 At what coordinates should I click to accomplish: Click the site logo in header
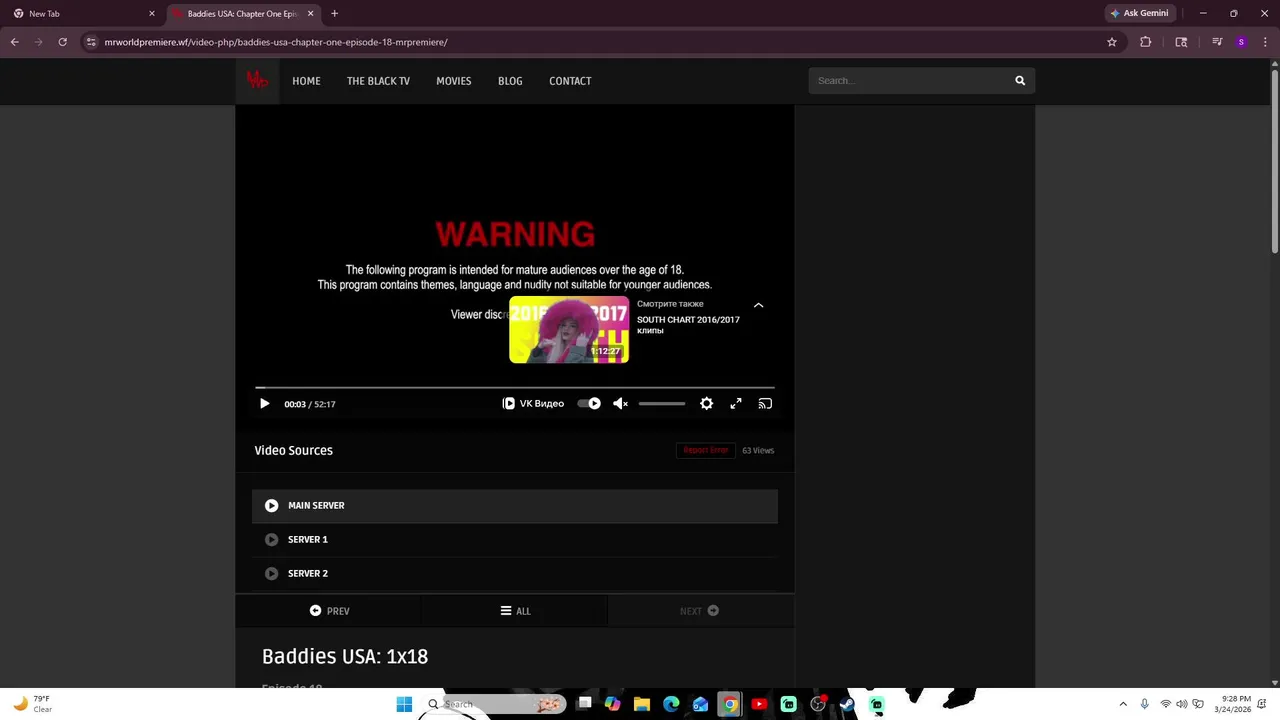(x=257, y=81)
